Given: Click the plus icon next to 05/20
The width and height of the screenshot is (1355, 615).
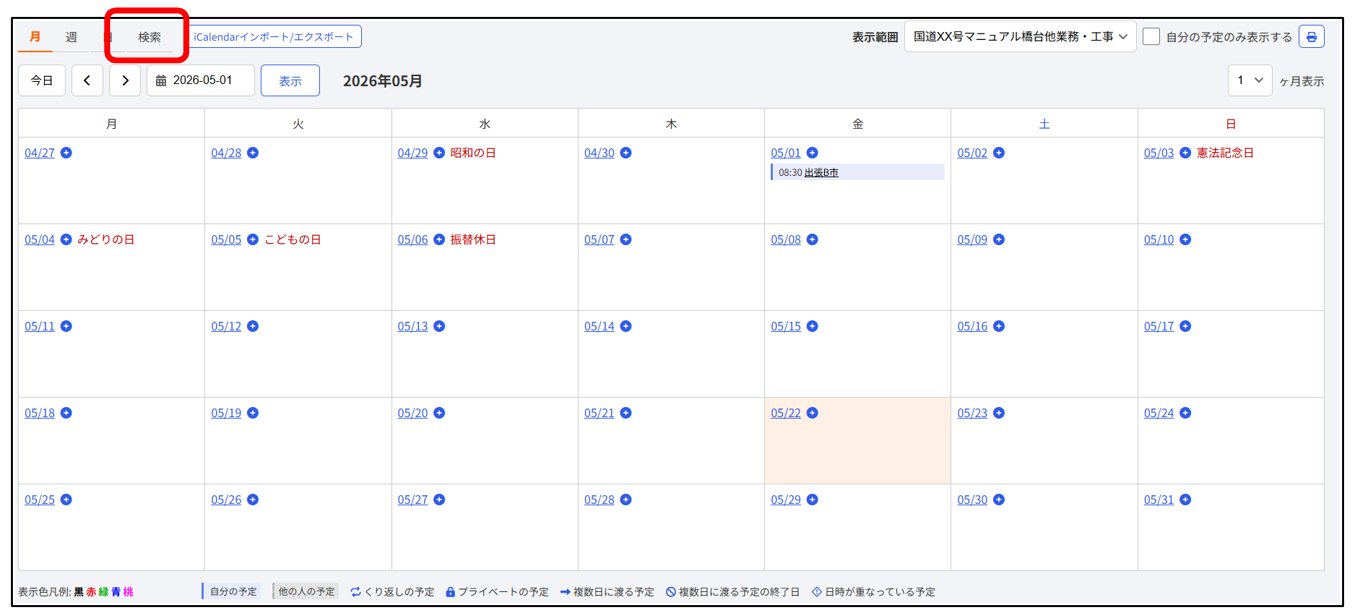Looking at the screenshot, I should [439, 413].
